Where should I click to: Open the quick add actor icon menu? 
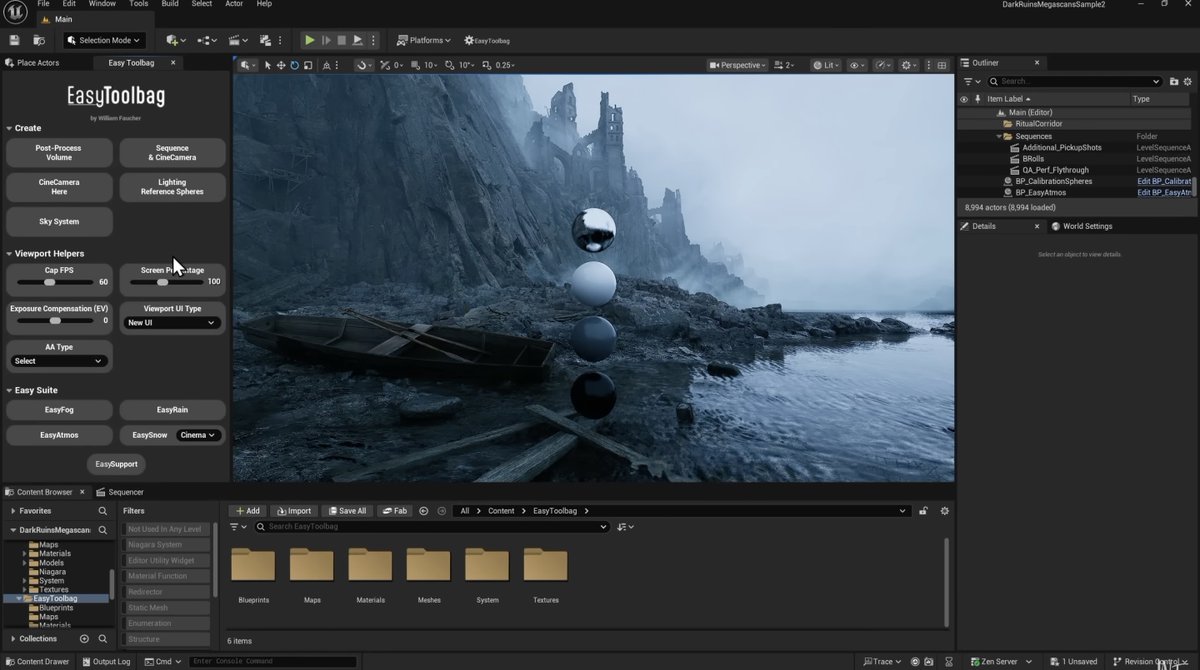coord(176,40)
